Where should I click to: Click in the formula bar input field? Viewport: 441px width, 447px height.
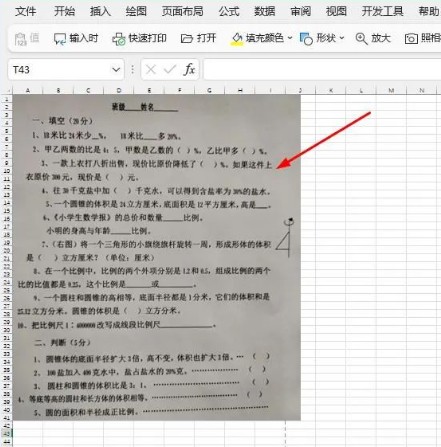(322, 69)
